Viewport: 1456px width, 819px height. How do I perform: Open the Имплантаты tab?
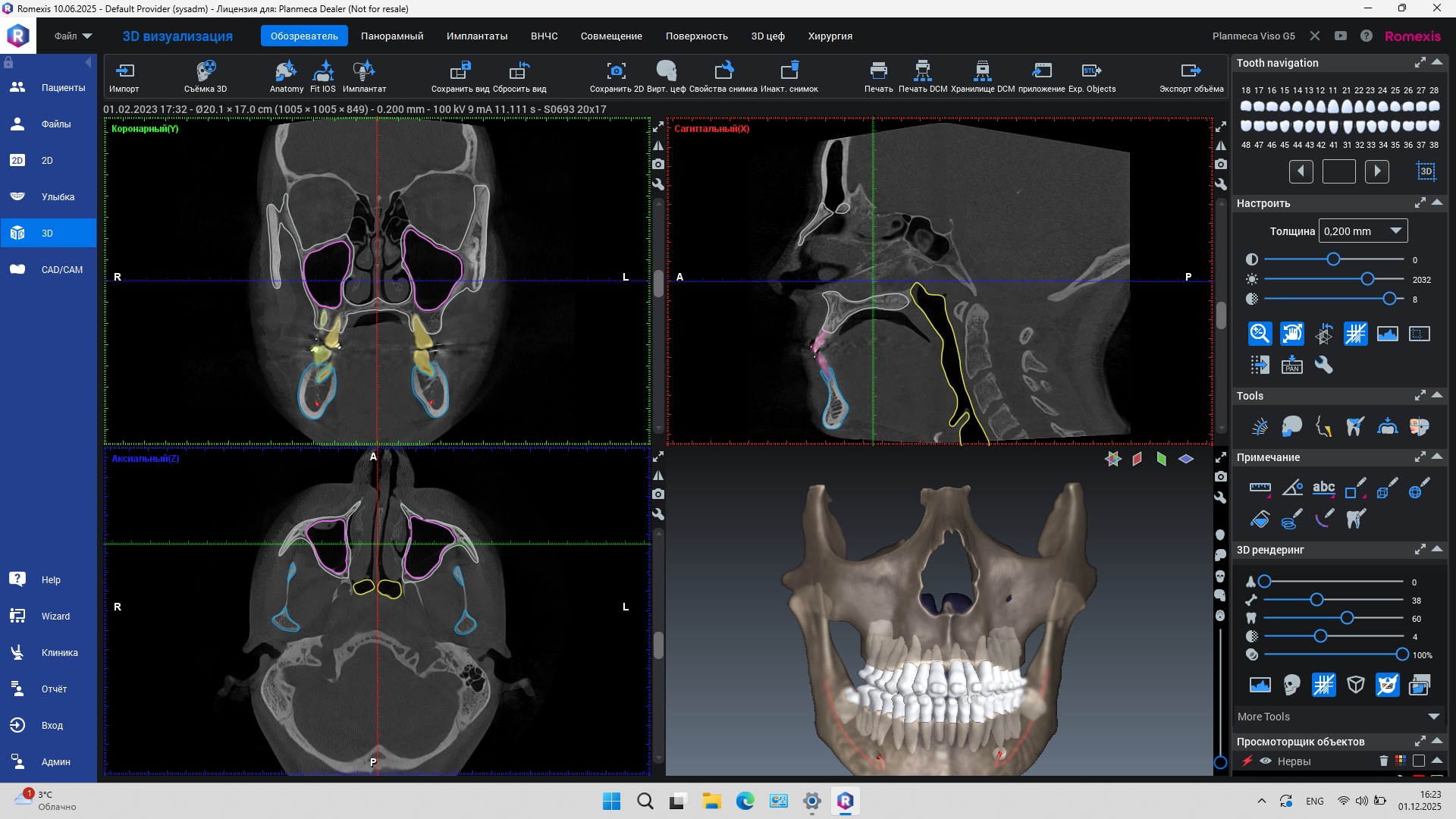point(476,36)
